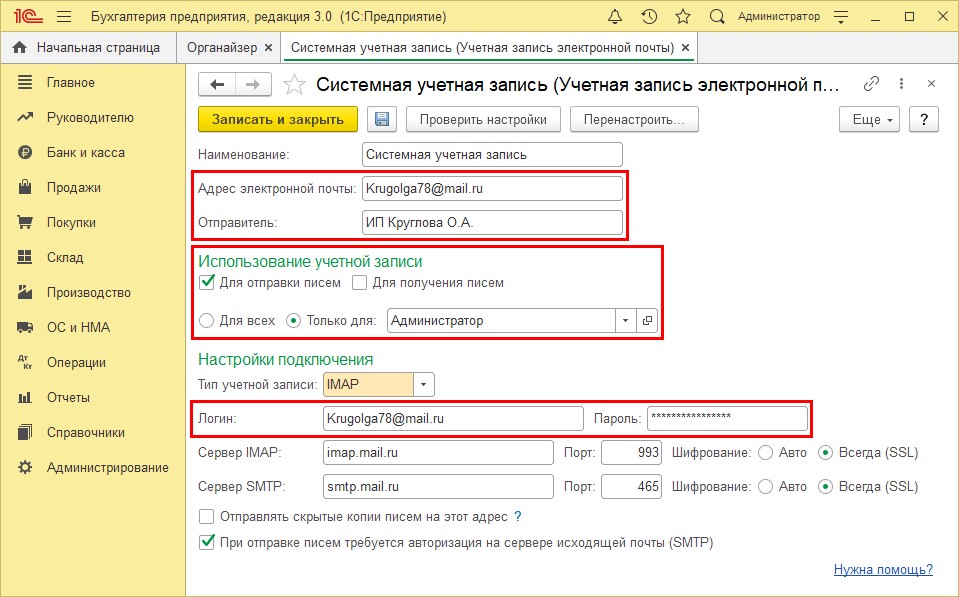Check Для получения писем checkbox
959x597 pixels.
pos(360,283)
